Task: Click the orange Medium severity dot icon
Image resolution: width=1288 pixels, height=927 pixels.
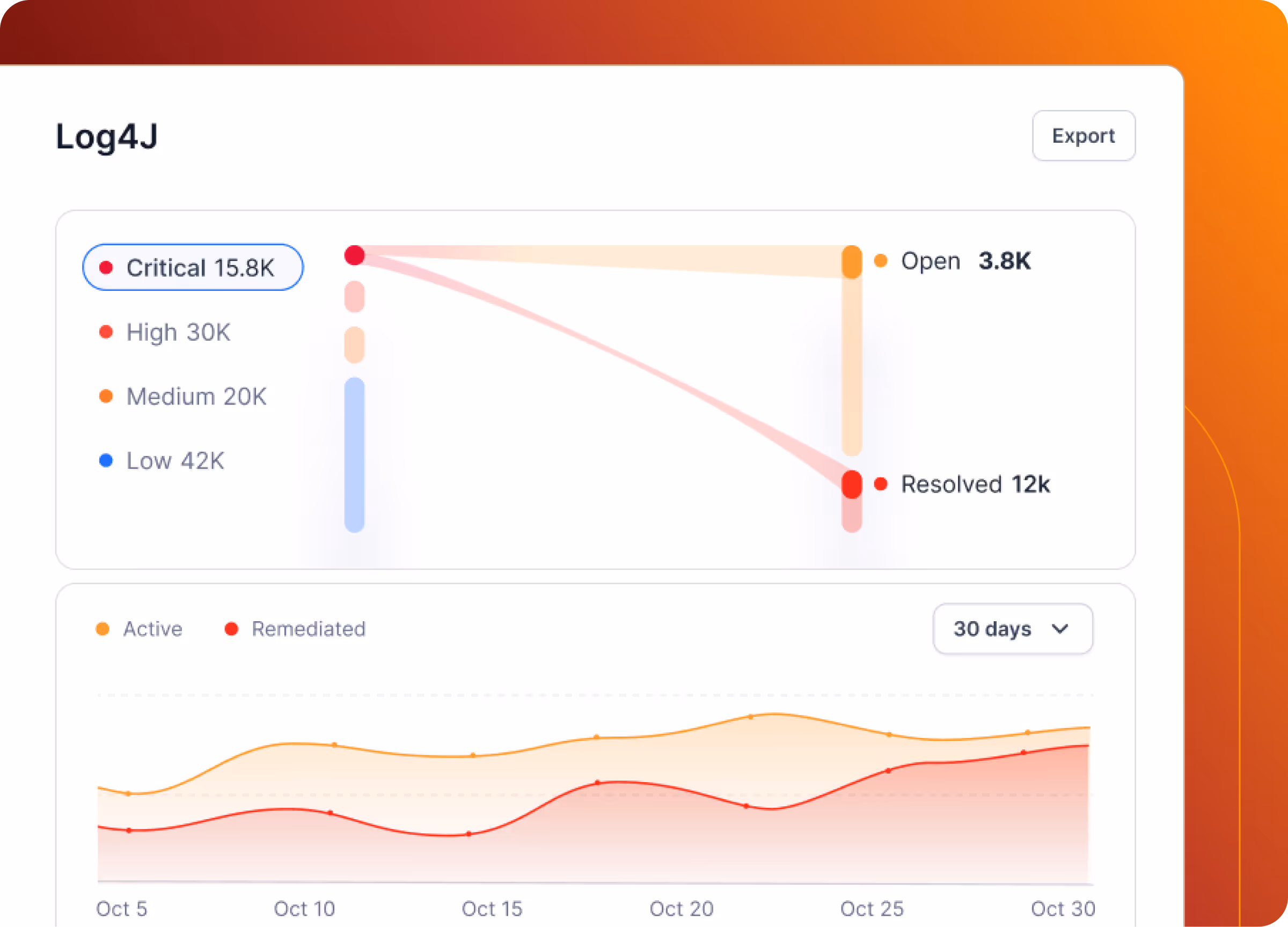Action: pyautogui.click(x=106, y=396)
